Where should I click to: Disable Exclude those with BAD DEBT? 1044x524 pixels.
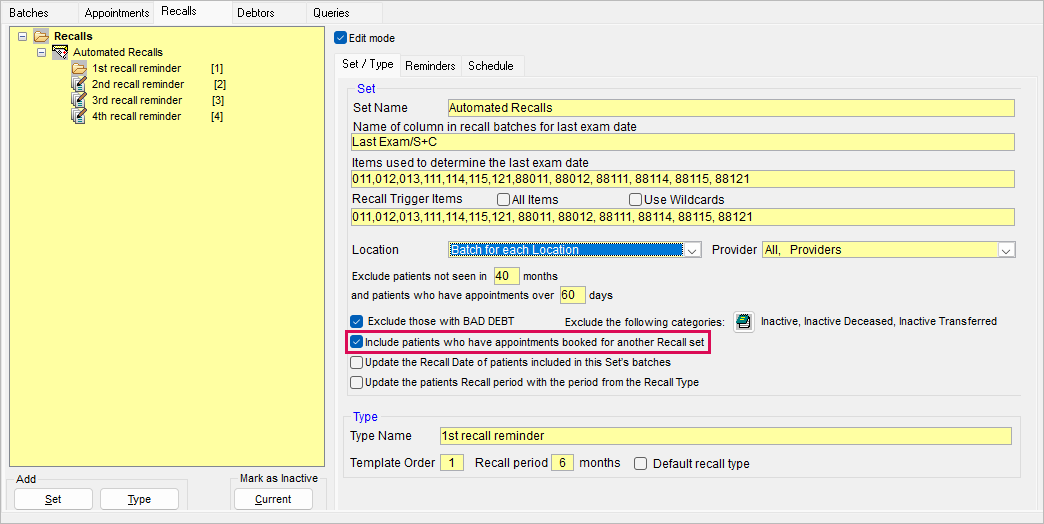point(356,322)
